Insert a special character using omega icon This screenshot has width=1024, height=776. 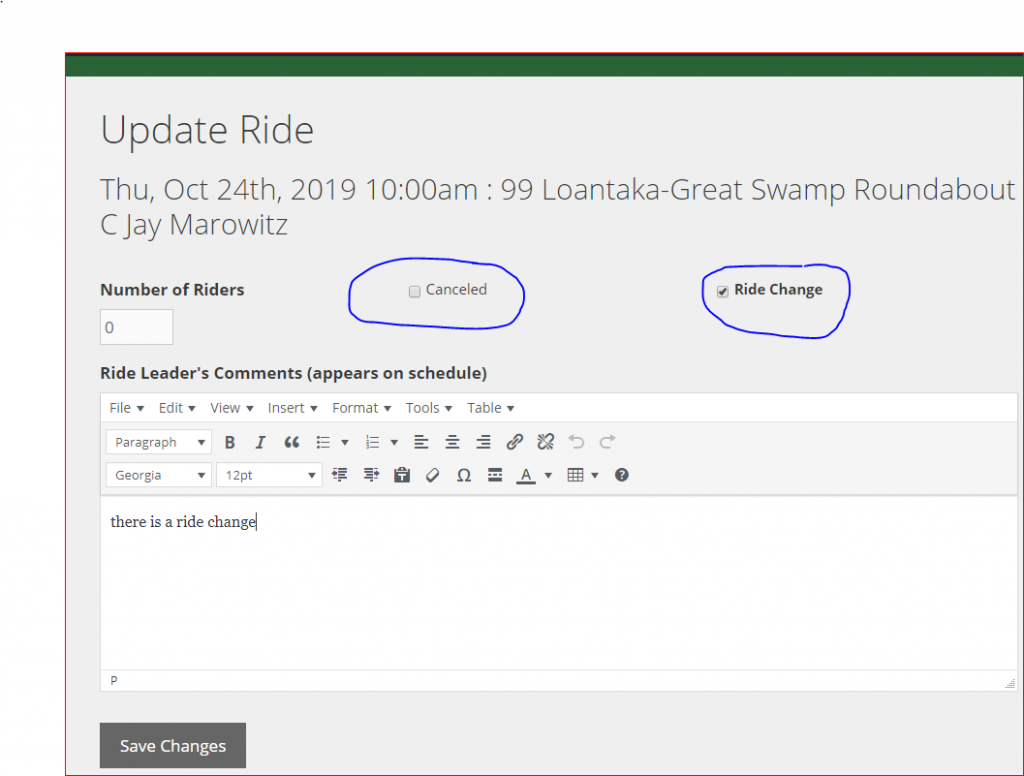click(463, 475)
